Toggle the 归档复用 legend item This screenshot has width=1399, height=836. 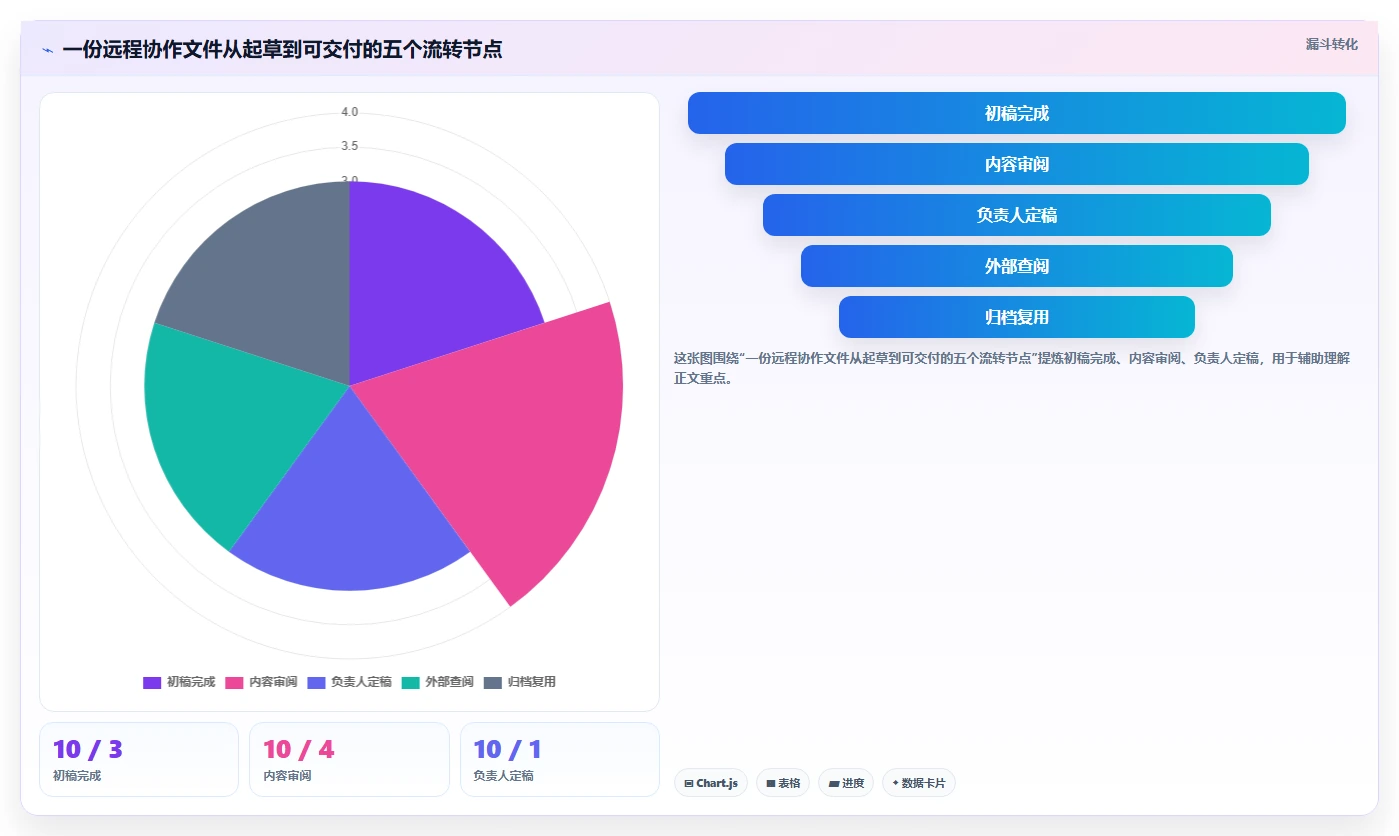[519, 682]
